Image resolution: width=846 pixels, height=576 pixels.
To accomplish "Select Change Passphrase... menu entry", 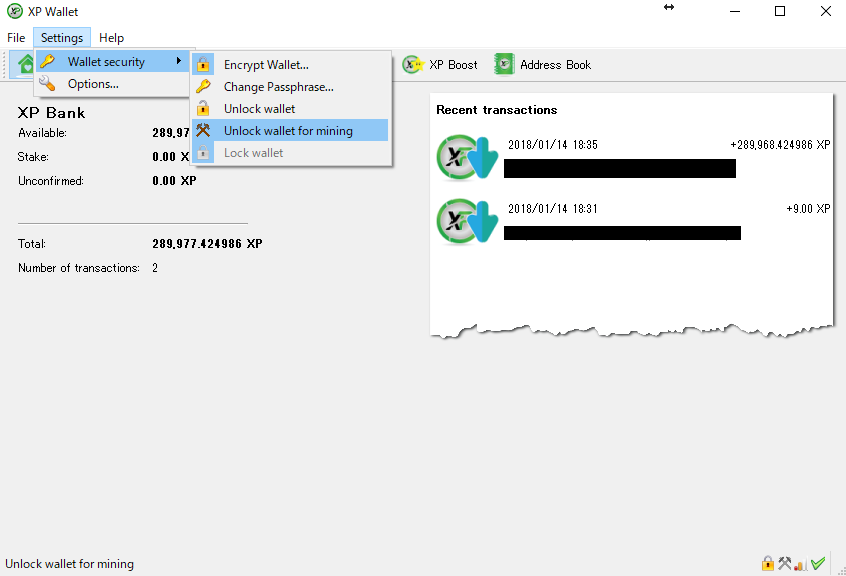I will click(278, 87).
